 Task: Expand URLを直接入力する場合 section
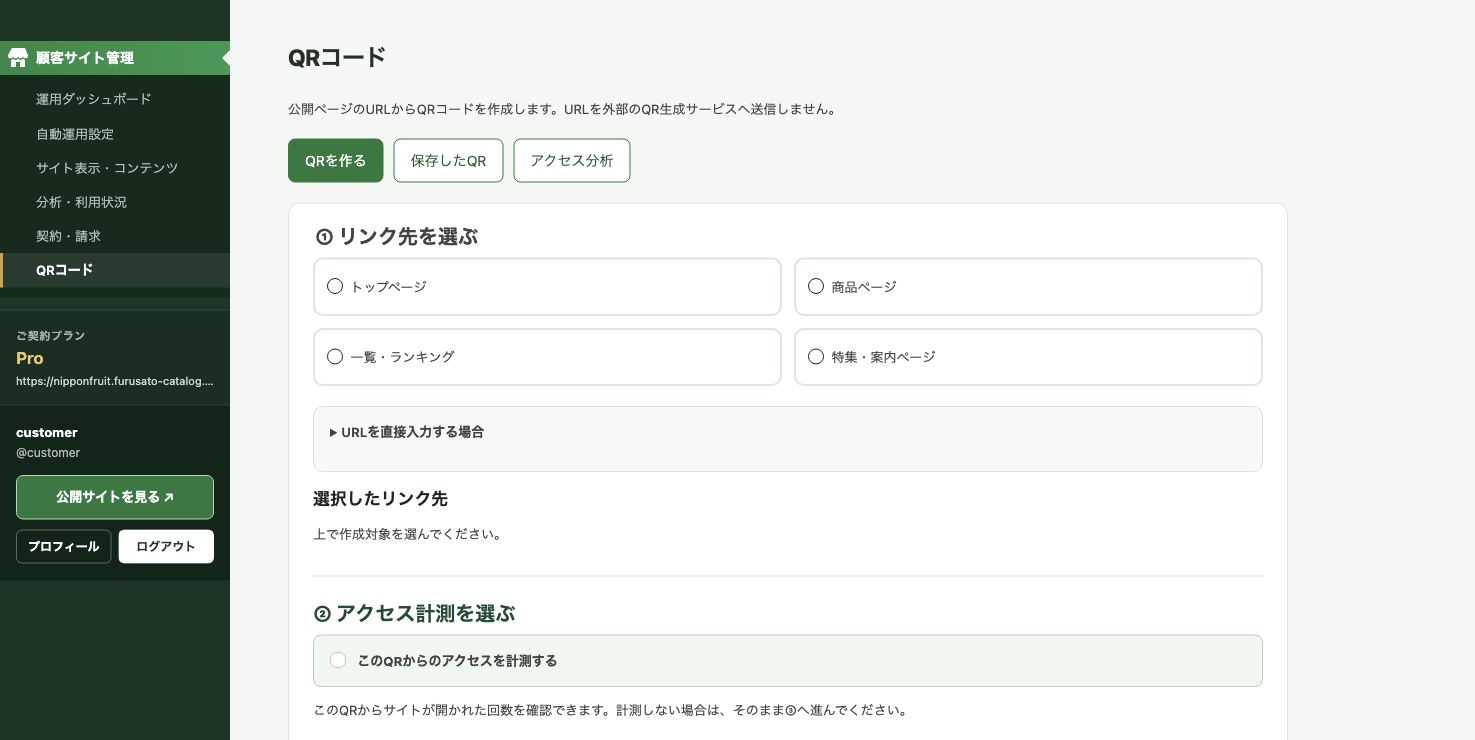pyautogui.click(x=407, y=432)
